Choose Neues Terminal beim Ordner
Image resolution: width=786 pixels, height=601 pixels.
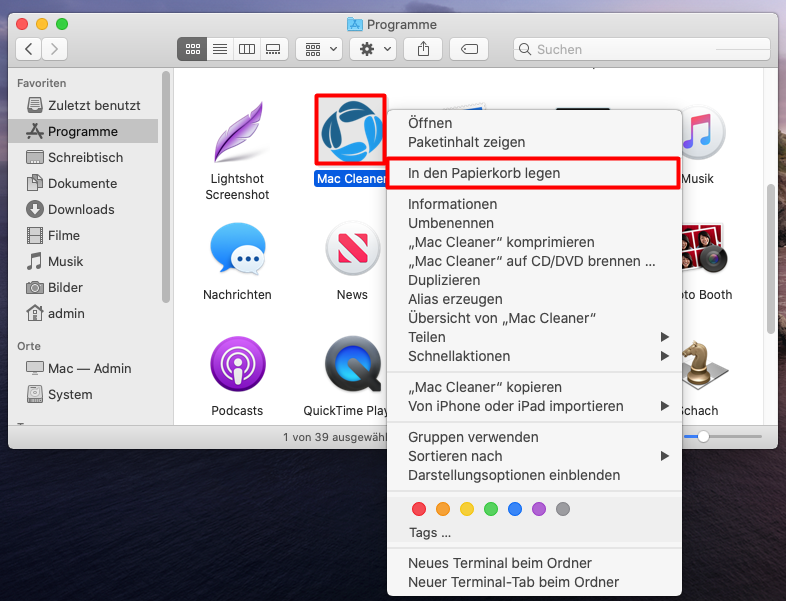(534, 563)
